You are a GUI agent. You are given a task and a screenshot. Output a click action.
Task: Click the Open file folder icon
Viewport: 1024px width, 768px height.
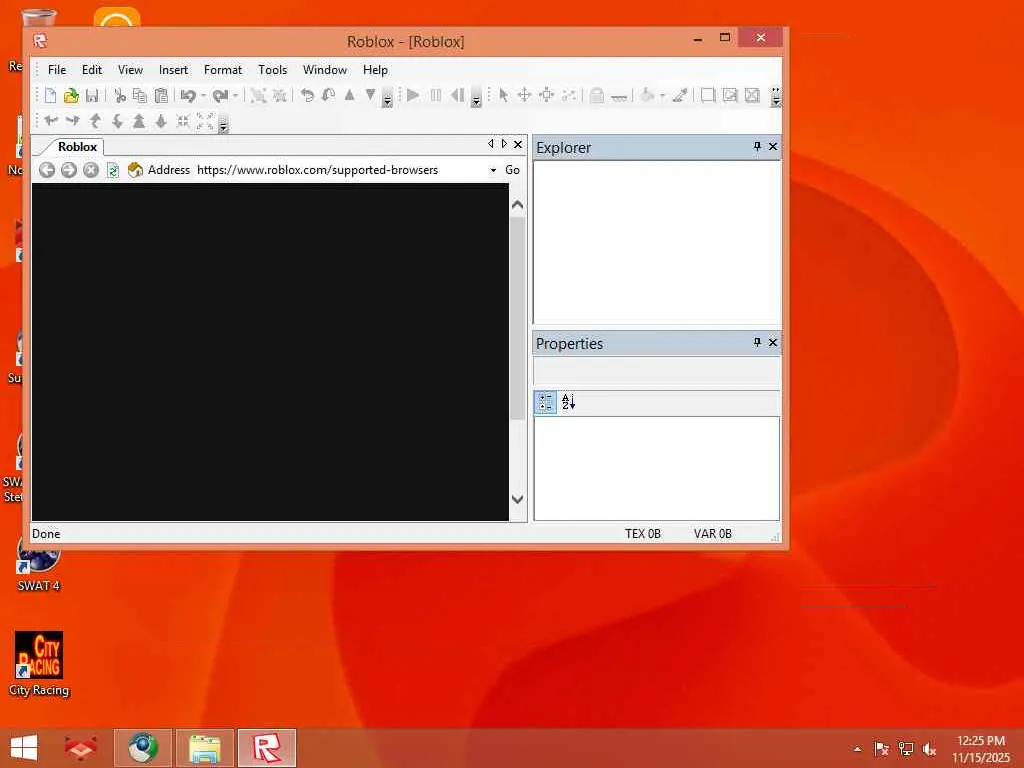pyautogui.click(x=71, y=95)
